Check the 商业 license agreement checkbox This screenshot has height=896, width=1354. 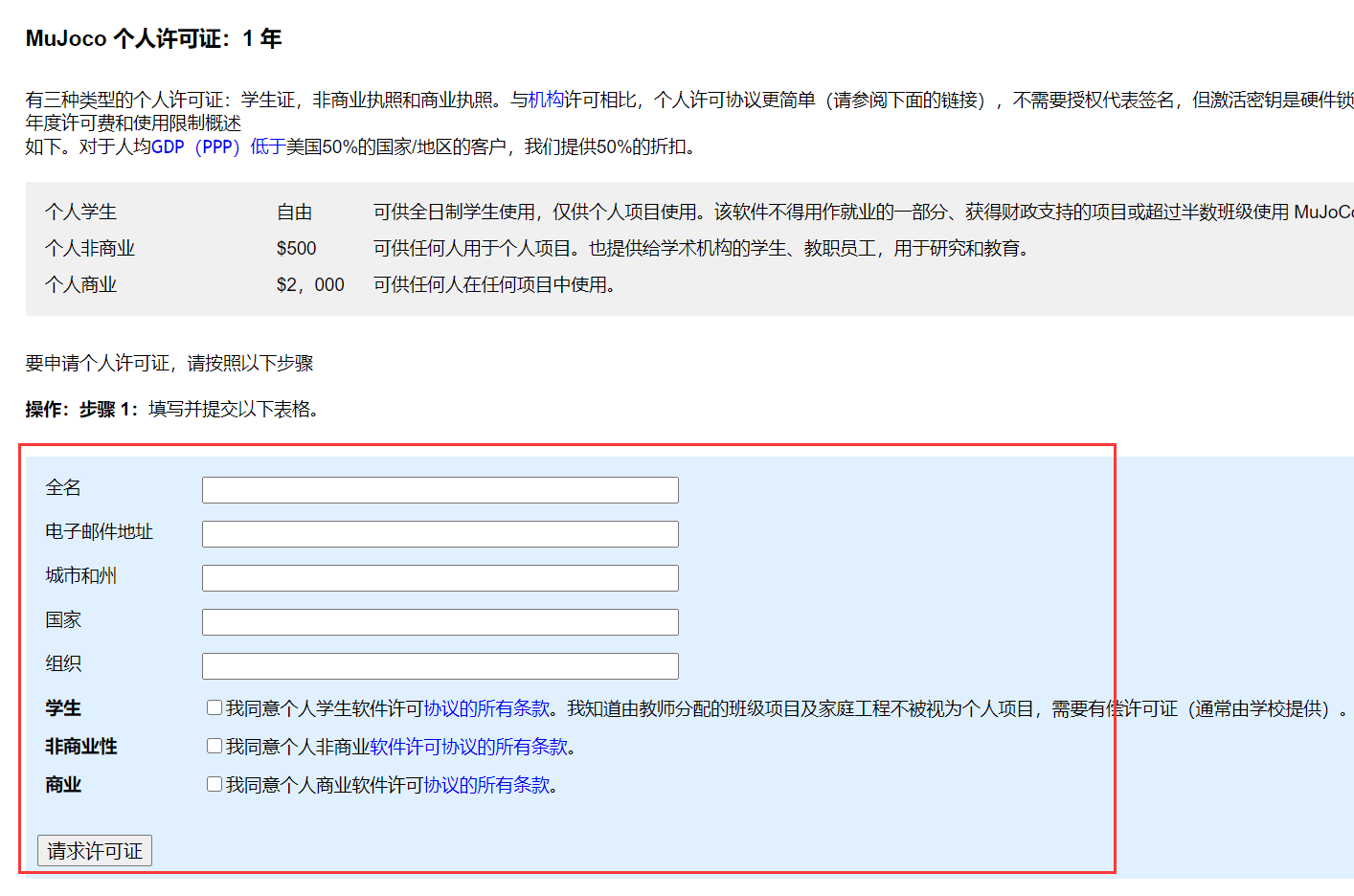coord(214,784)
